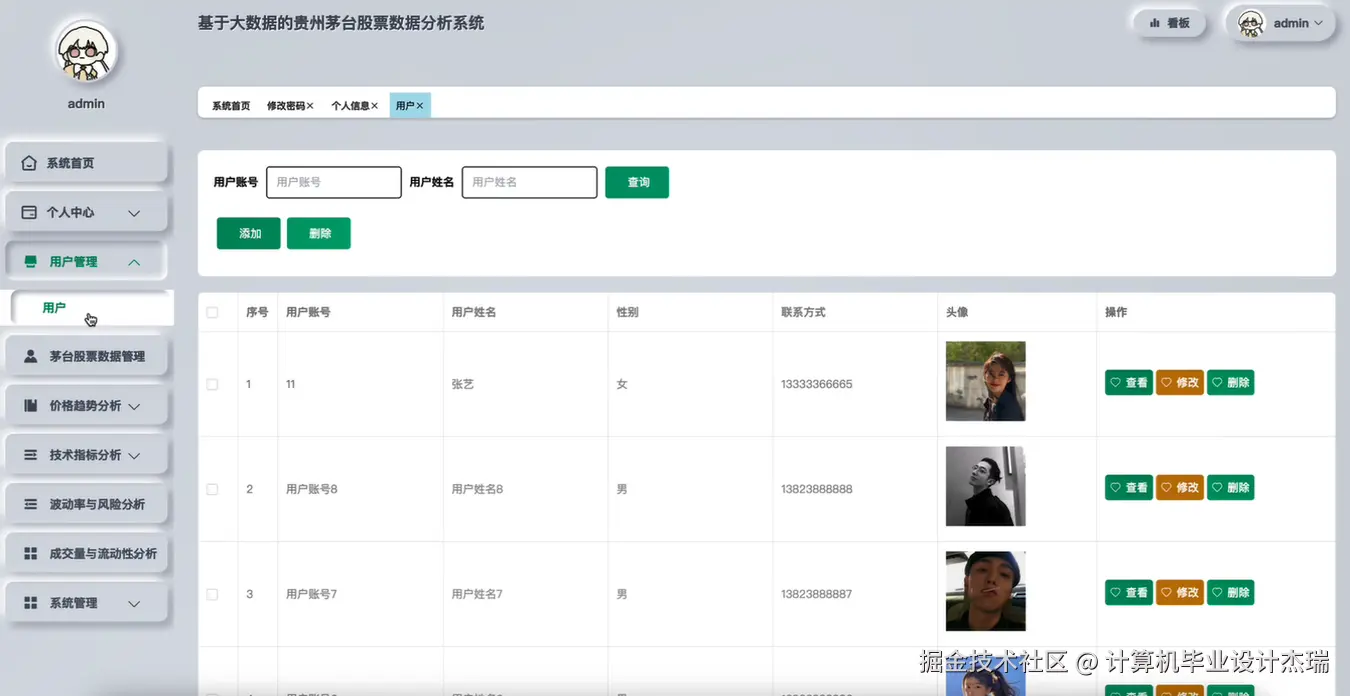This screenshot has width=1350, height=696.
Task: Click the black-and-white avatar of 用户姓名8
Action: point(986,486)
